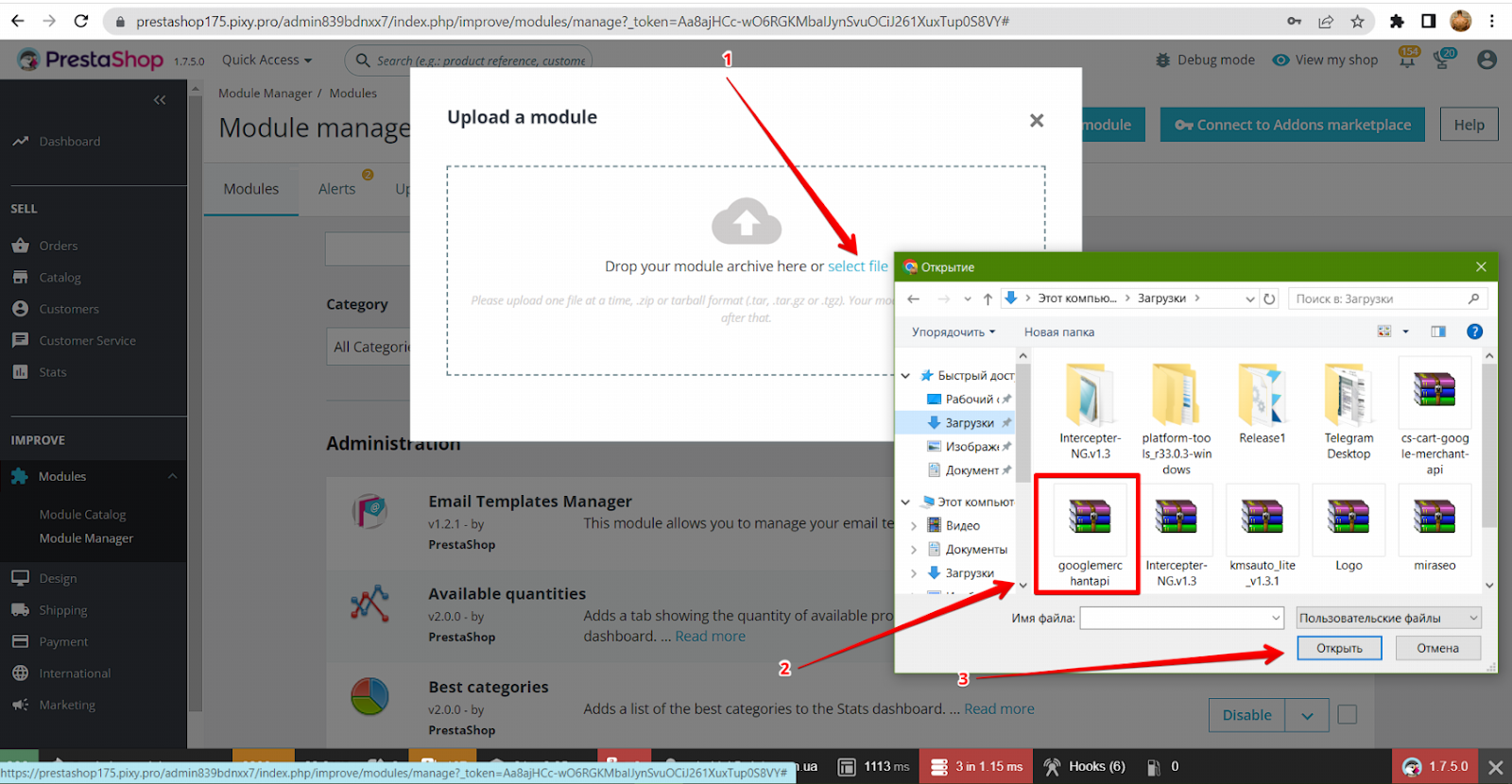Click the Открыть button
Viewport: 1512px width, 784px height.
coord(1339,648)
